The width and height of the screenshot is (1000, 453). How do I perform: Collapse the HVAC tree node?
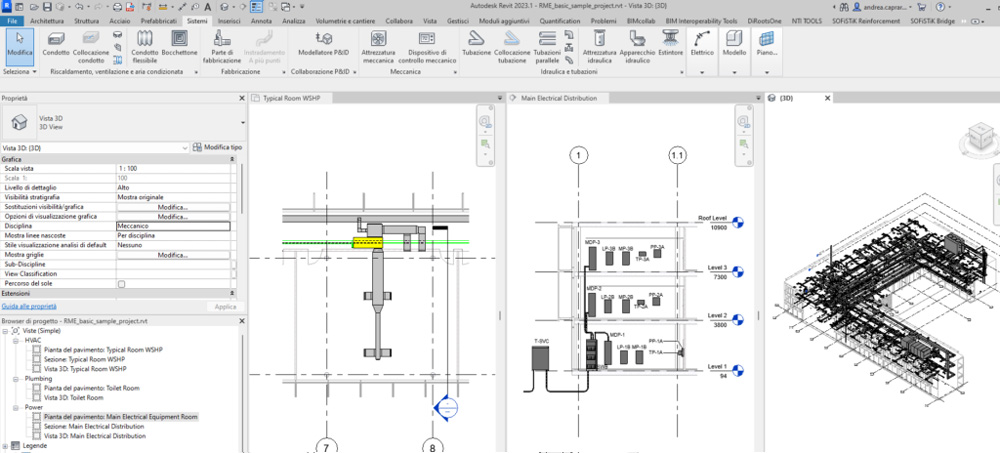pyautogui.click(x=15, y=341)
